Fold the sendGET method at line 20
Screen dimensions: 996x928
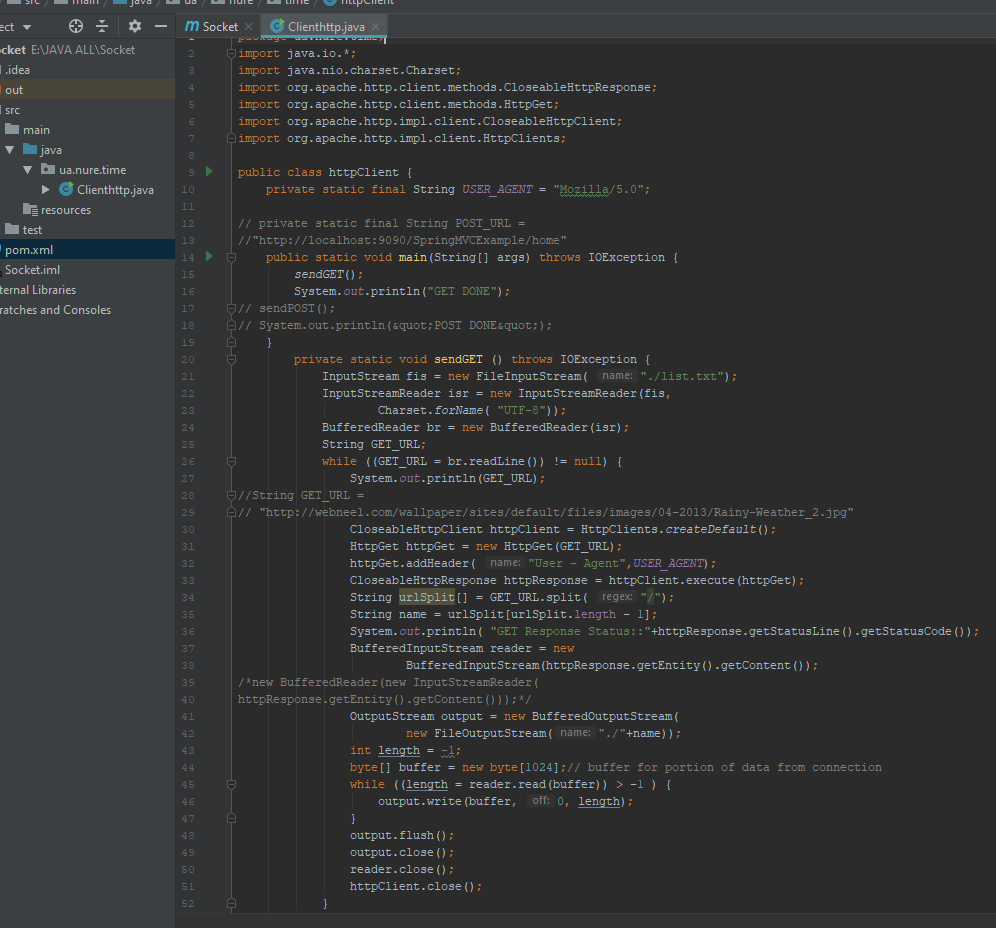tap(231, 359)
